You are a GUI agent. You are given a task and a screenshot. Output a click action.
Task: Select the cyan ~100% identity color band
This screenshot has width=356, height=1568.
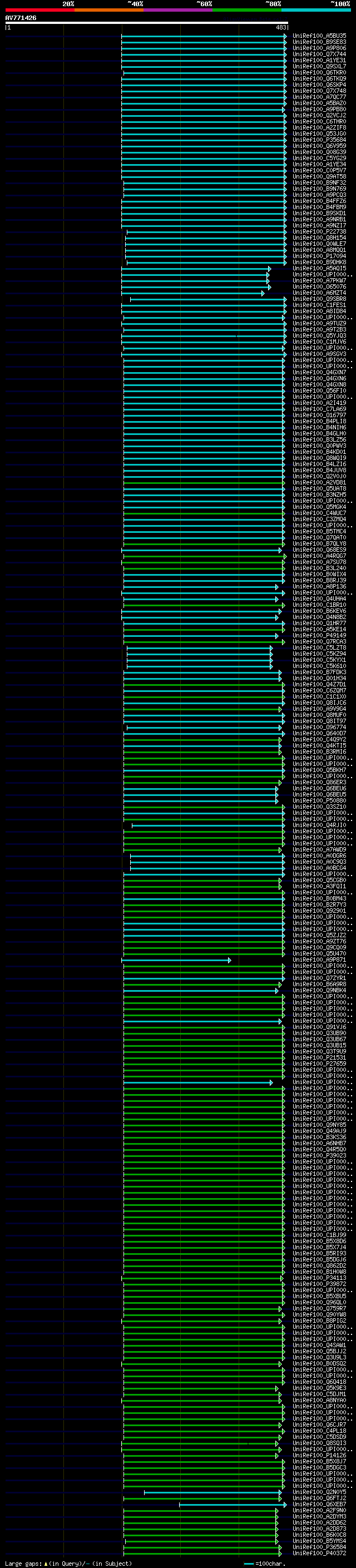[317, 11]
